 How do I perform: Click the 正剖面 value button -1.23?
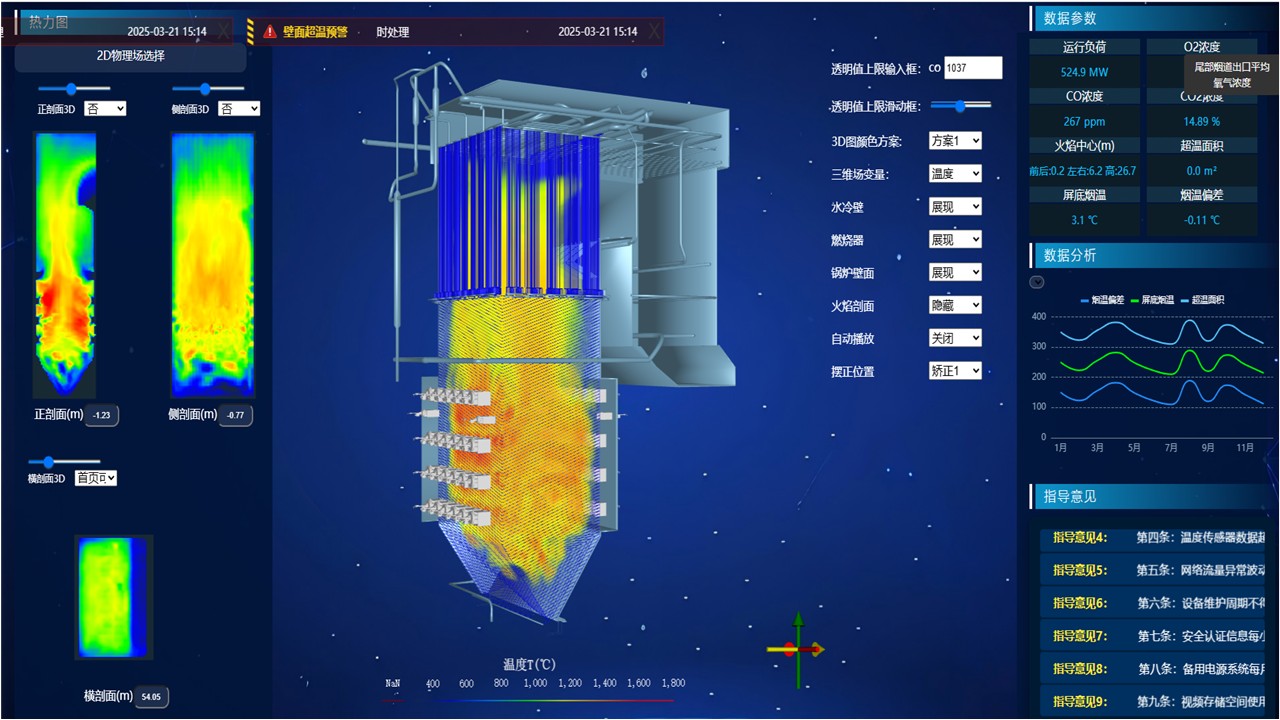(x=102, y=415)
